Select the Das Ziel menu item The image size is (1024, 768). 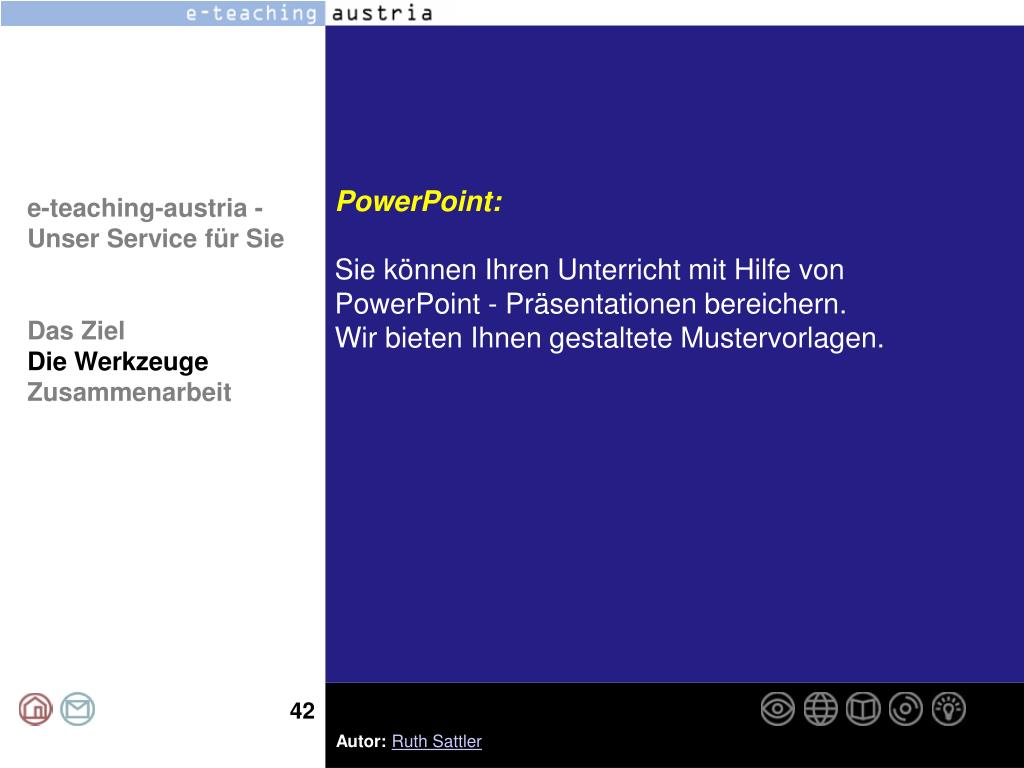76,330
